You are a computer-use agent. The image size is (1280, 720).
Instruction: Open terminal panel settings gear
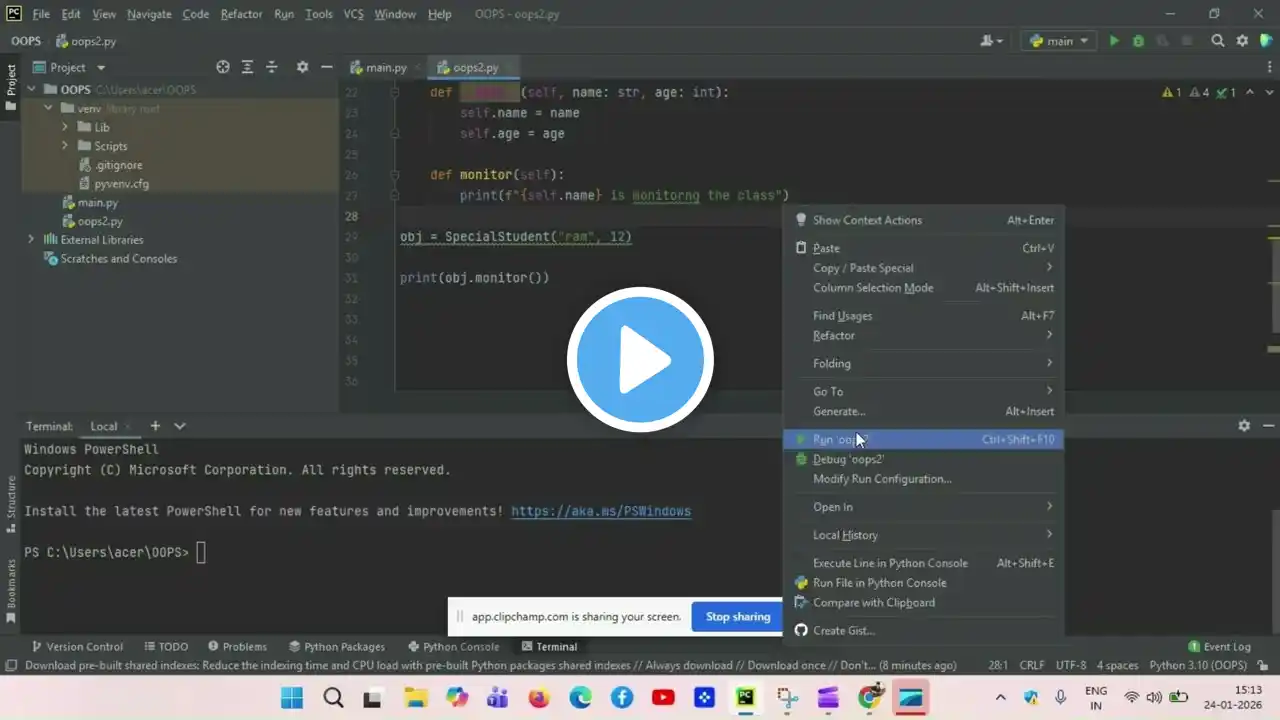click(1244, 425)
